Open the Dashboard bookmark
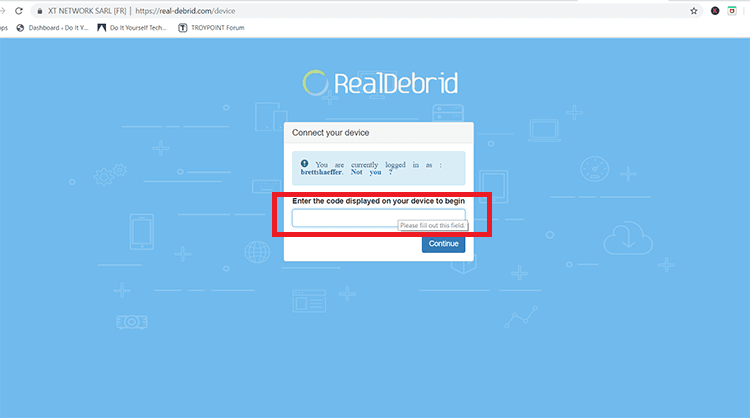This screenshot has height=418, width=750. tap(52, 28)
